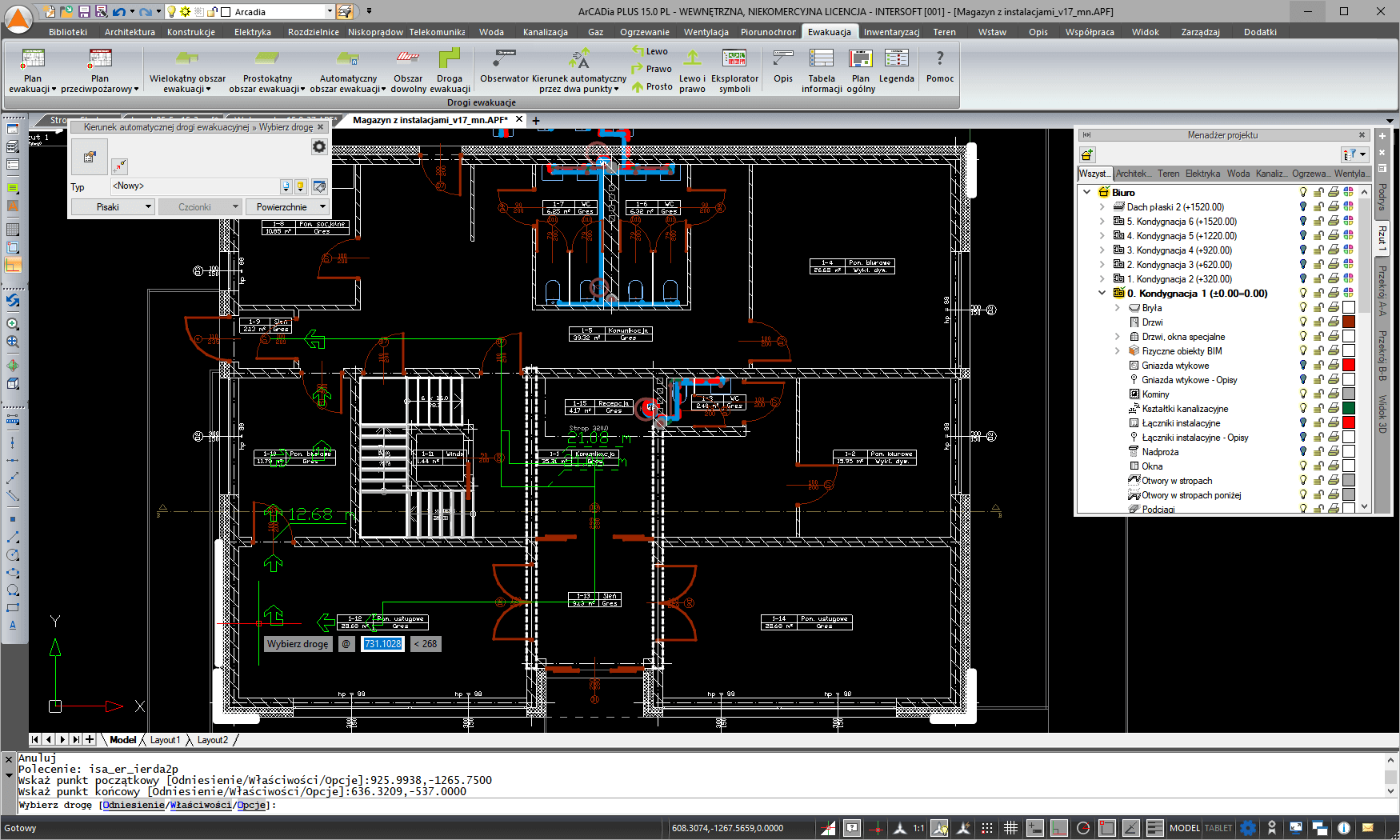The width and height of the screenshot is (1400, 840).
Task: Open Zarządzaj ribbon tab
Action: 1200,32
